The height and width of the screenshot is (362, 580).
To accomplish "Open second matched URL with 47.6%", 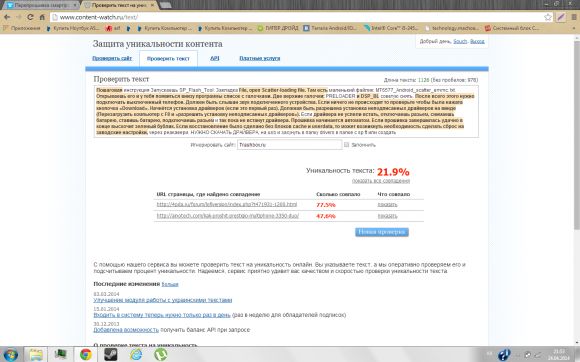I will click(x=227, y=216).
